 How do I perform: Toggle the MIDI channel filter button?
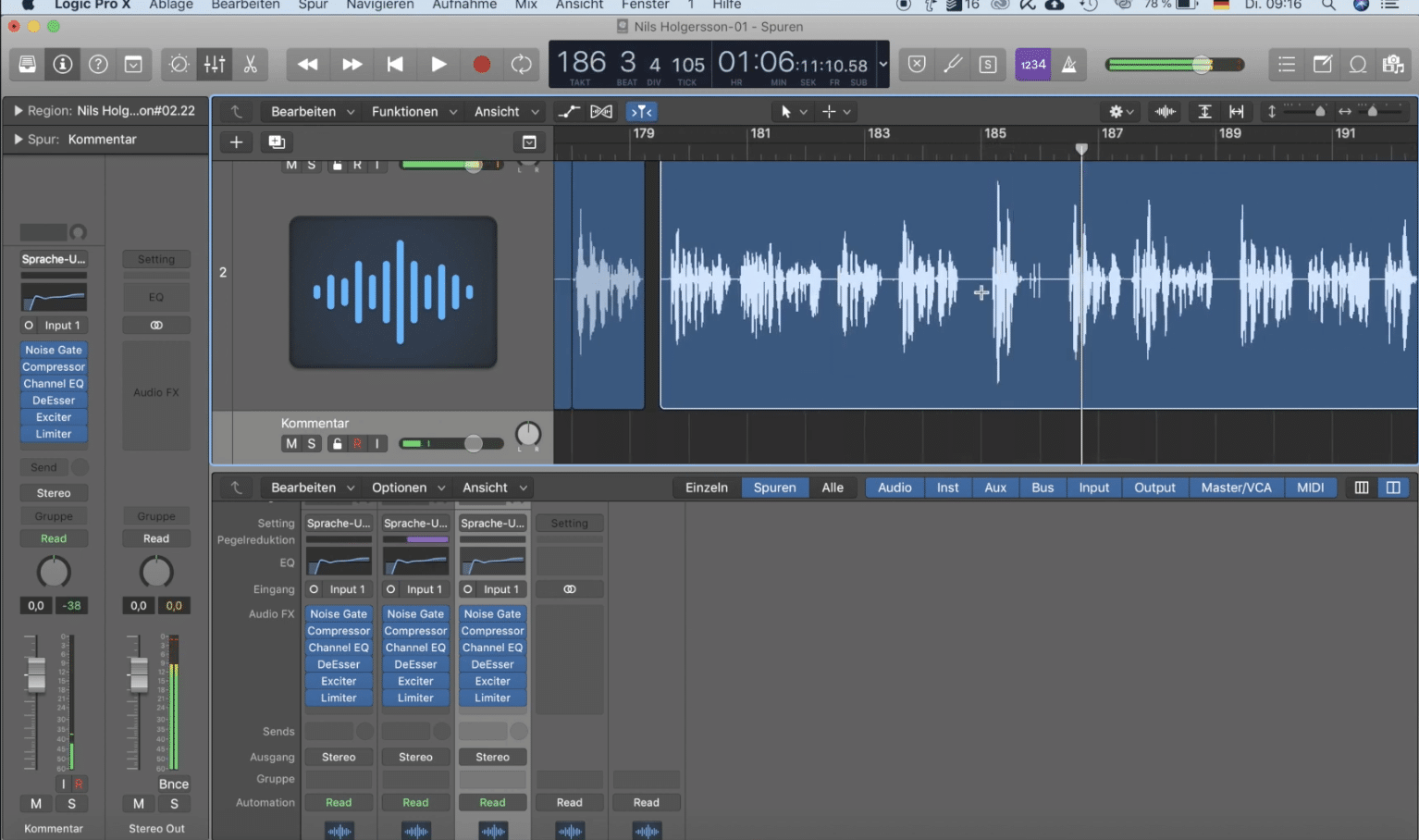coord(1310,488)
